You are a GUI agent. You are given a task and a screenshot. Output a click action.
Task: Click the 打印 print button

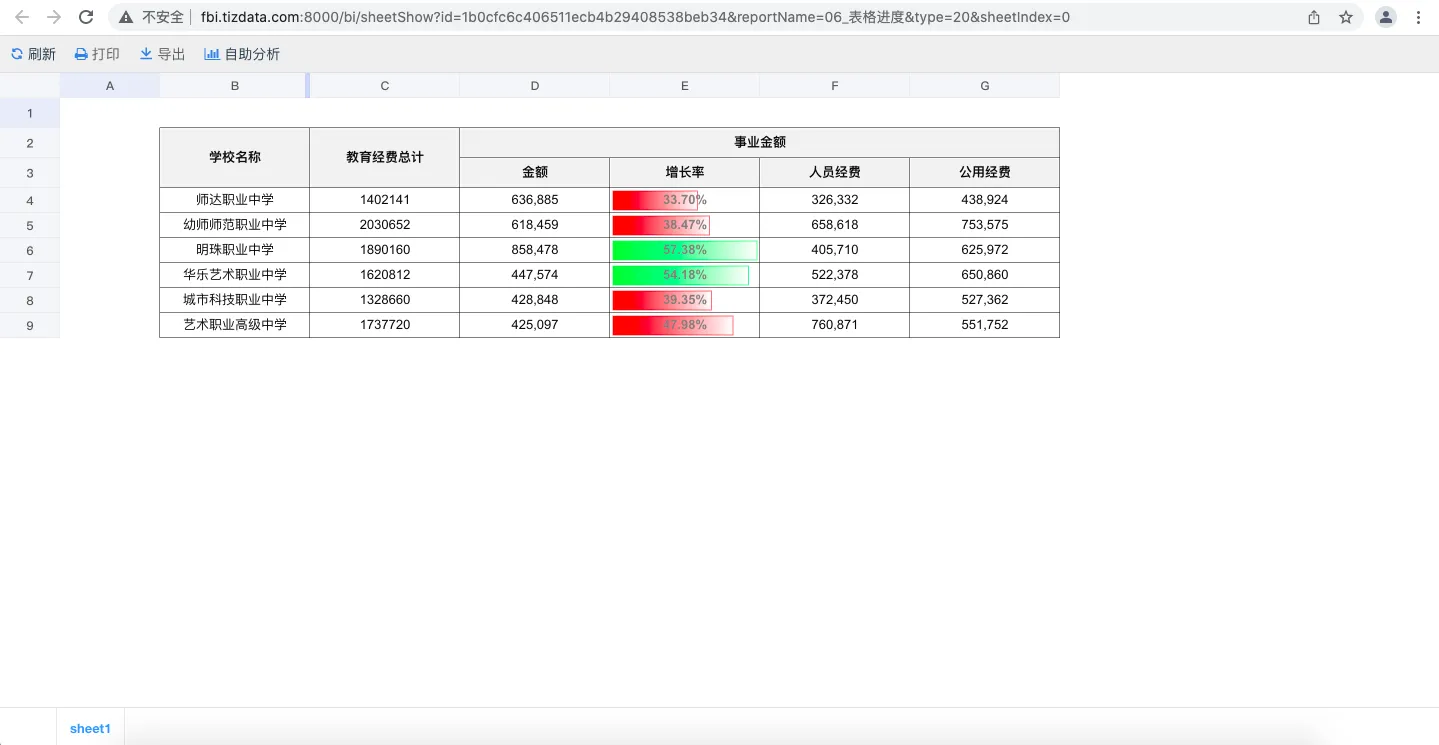pos(97,54)
